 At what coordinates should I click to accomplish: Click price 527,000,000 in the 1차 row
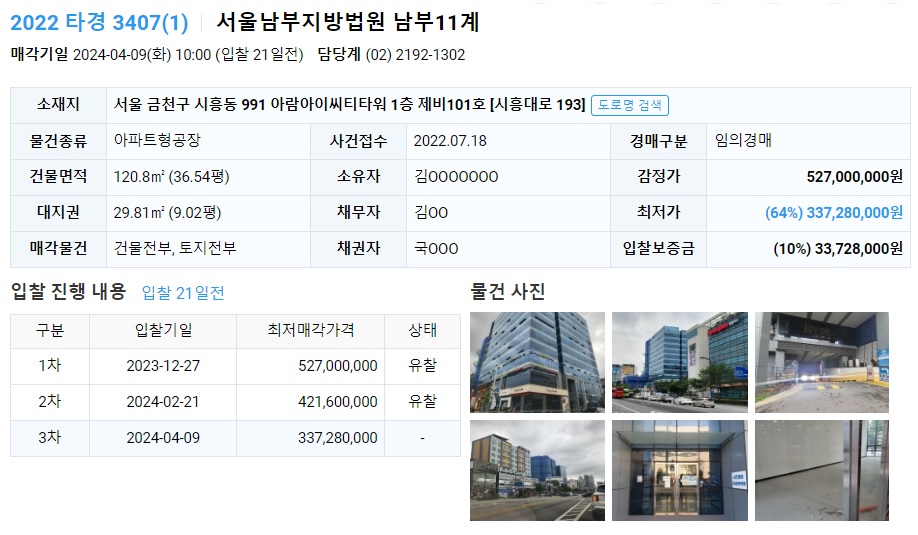pyautogui.click(x=338, y=366)
